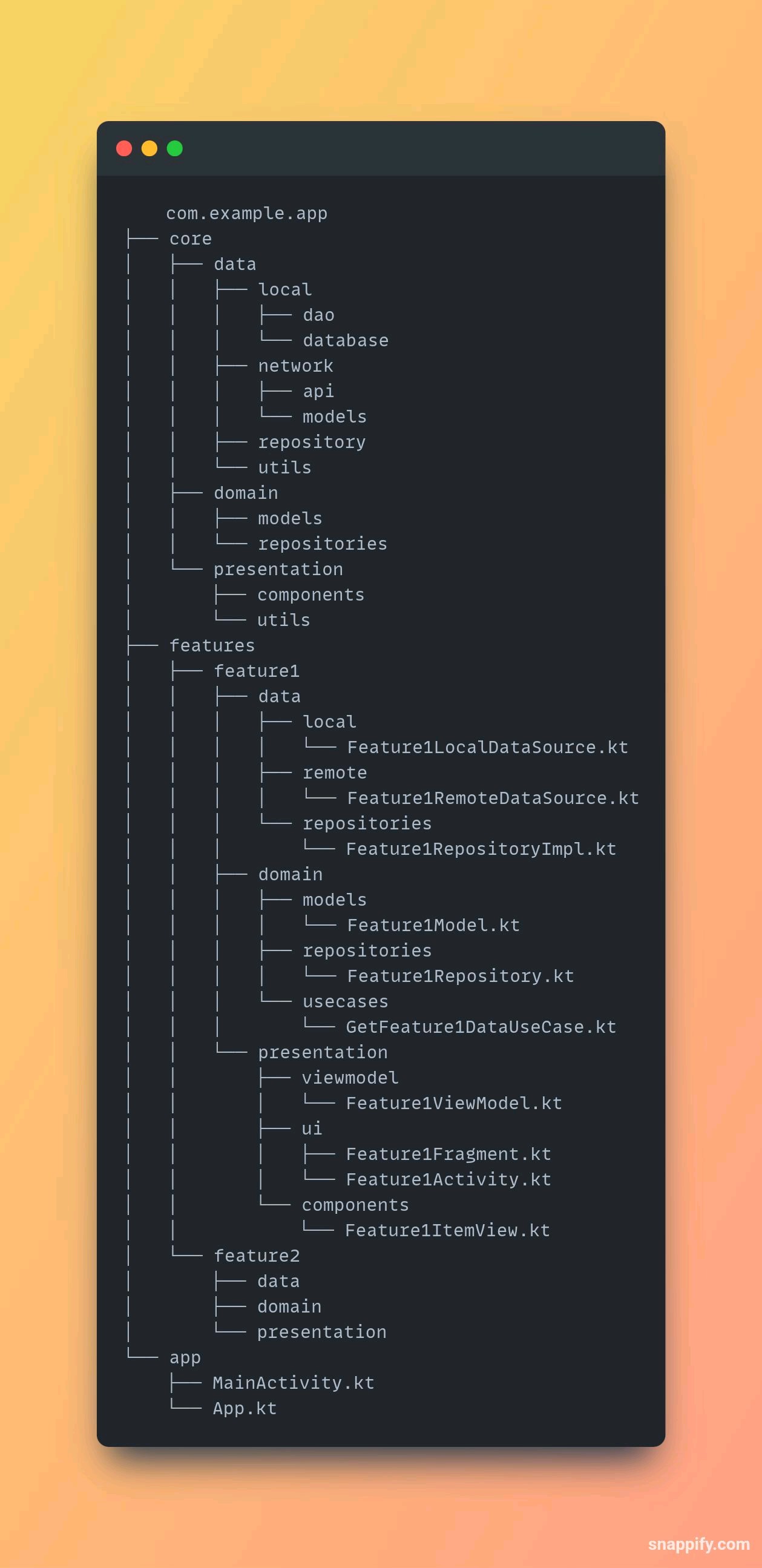Select the network folder in core data
The image size is (762, 1568).
[x=296, y=366]
